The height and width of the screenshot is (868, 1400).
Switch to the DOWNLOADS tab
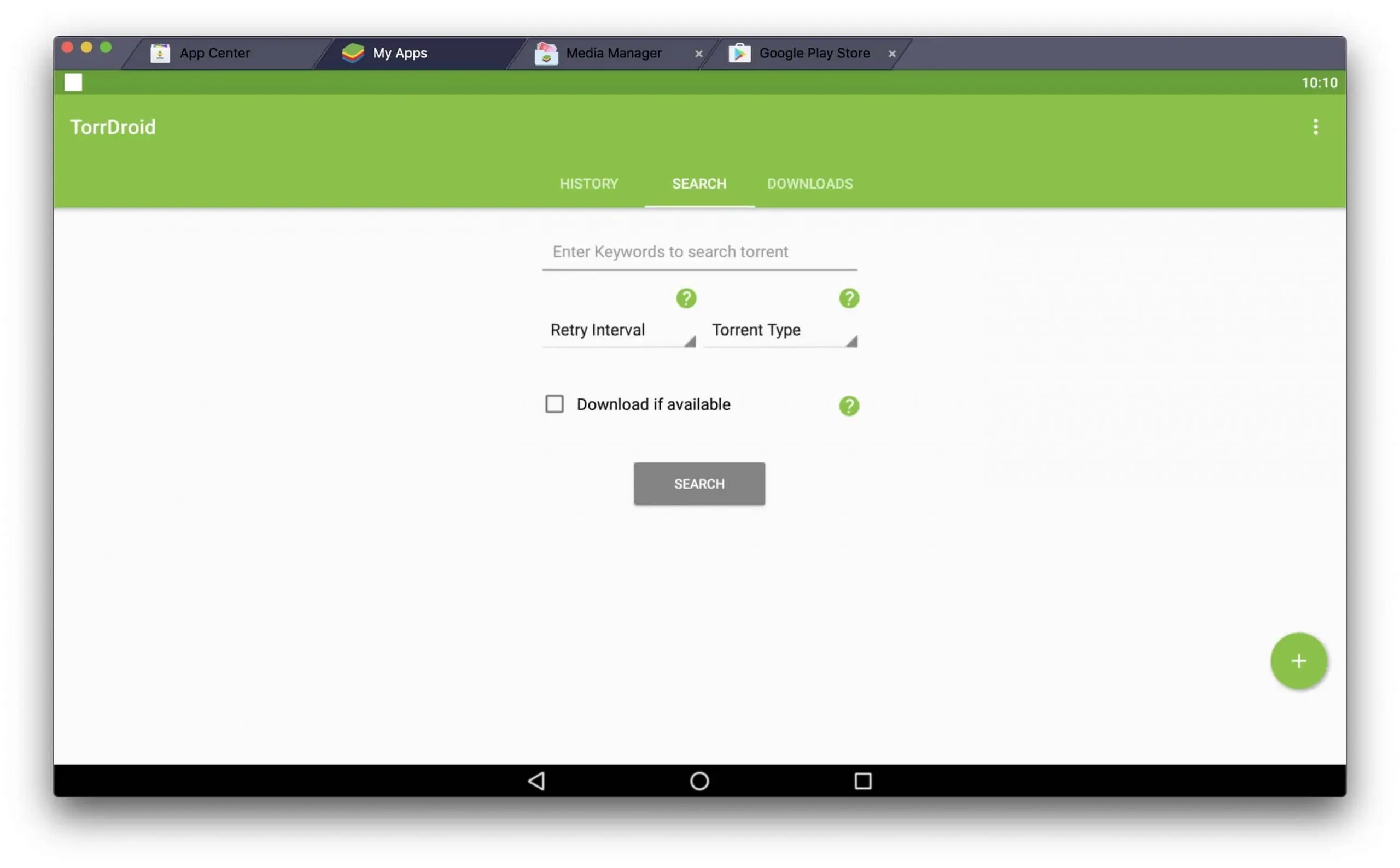click(x=810, y=184)
